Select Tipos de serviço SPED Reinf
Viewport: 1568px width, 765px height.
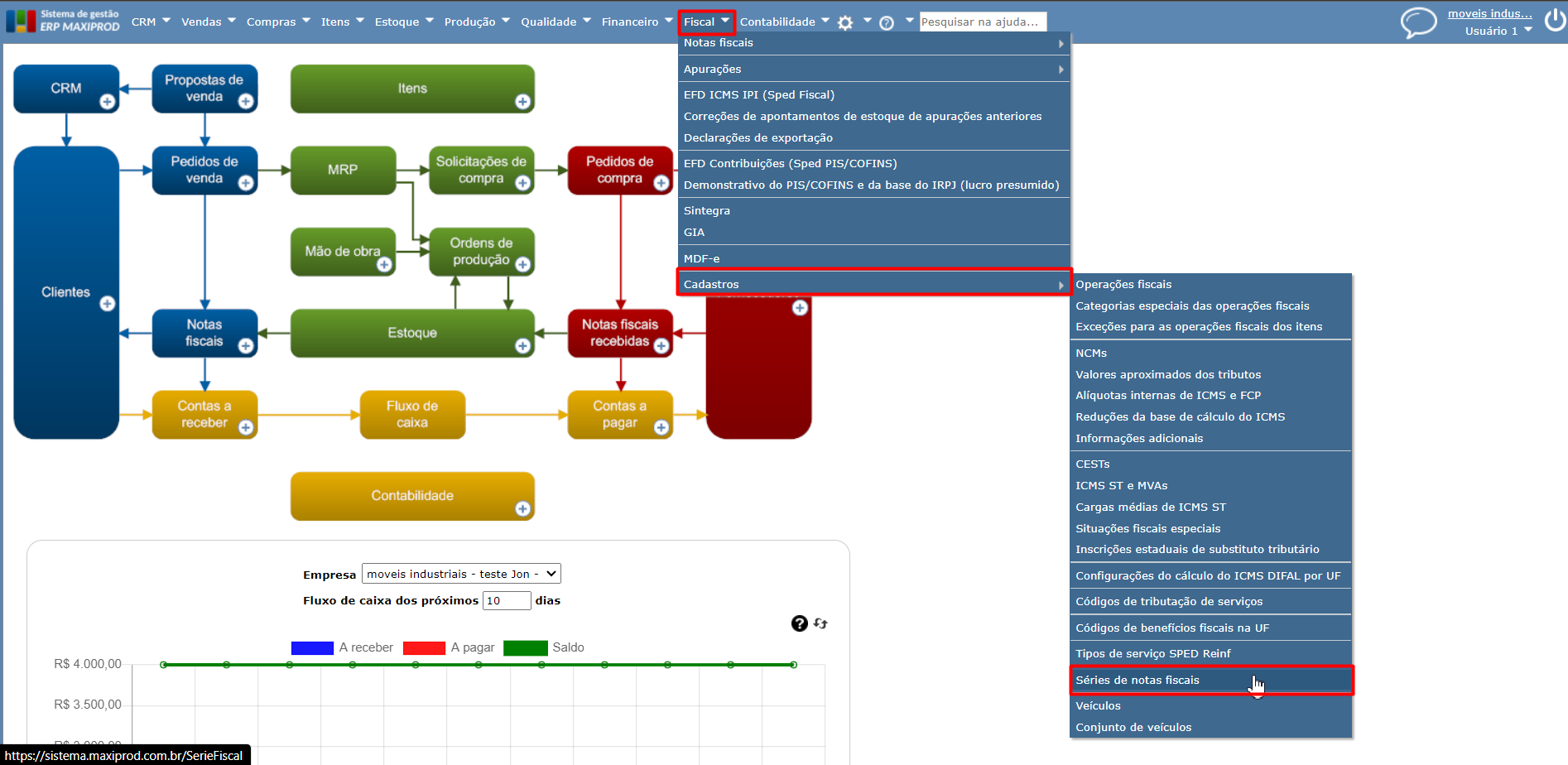1211,653
